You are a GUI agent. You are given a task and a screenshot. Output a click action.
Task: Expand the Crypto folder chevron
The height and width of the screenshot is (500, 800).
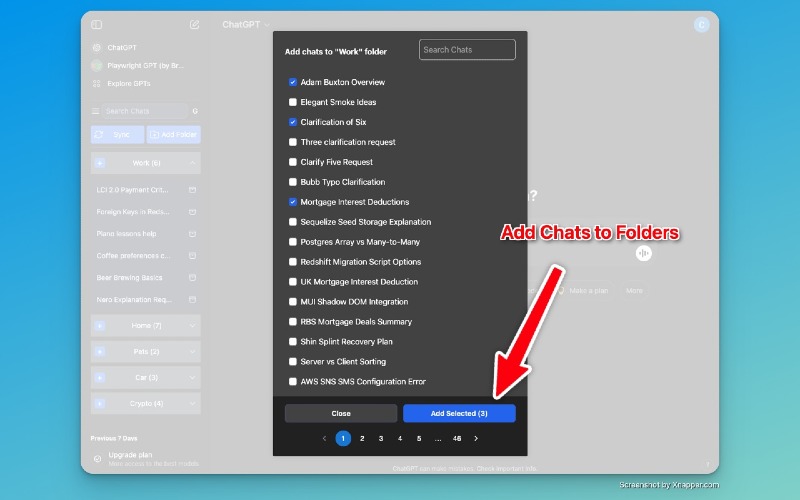192,404
